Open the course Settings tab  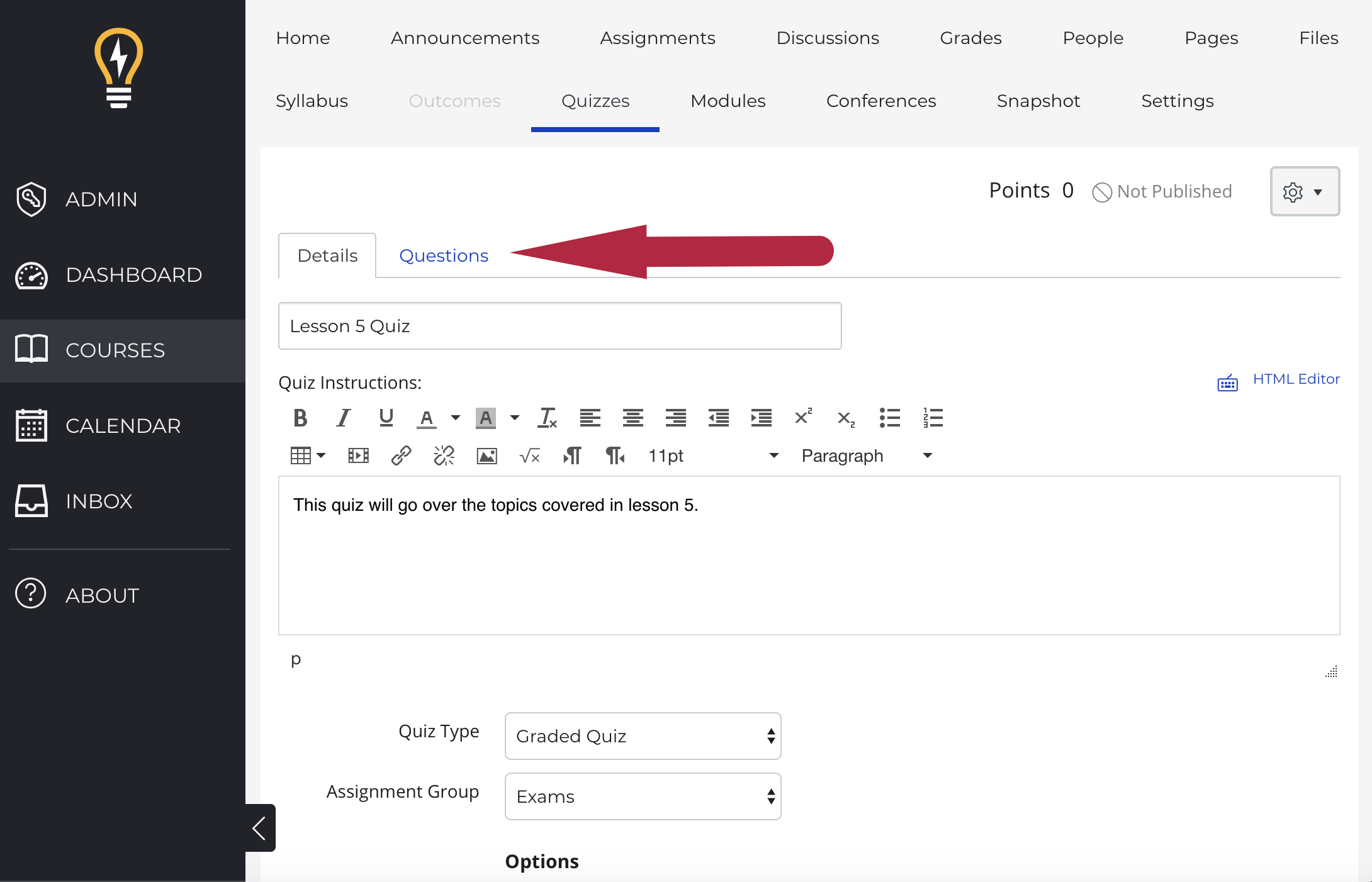tap(1178, 101)
